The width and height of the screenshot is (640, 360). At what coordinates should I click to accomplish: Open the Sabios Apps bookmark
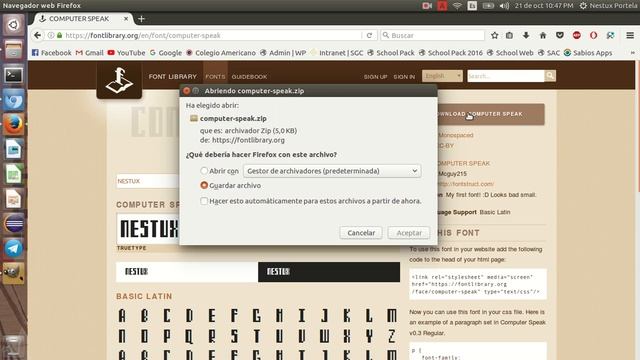click(588, 53)
